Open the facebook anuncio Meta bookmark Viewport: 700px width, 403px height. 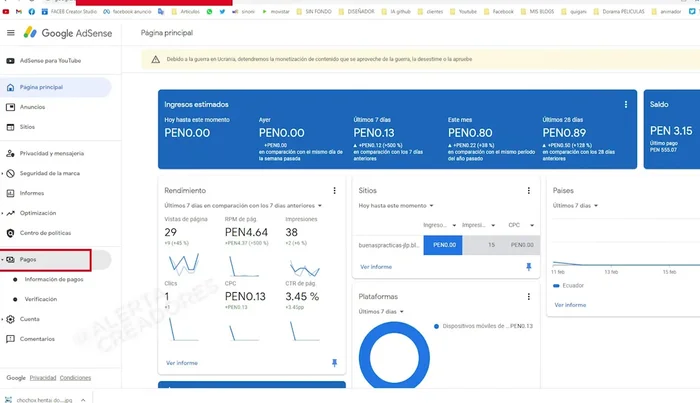(127, 12)
